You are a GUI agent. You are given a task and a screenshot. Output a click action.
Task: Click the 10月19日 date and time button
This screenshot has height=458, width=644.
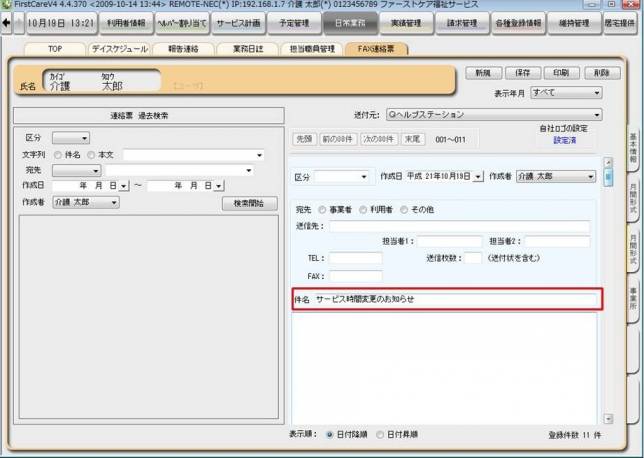click(x=60, y=22)
